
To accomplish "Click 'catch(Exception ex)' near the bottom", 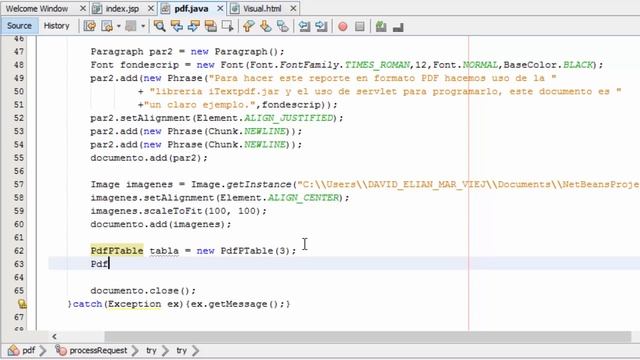I will coord(129,304).
